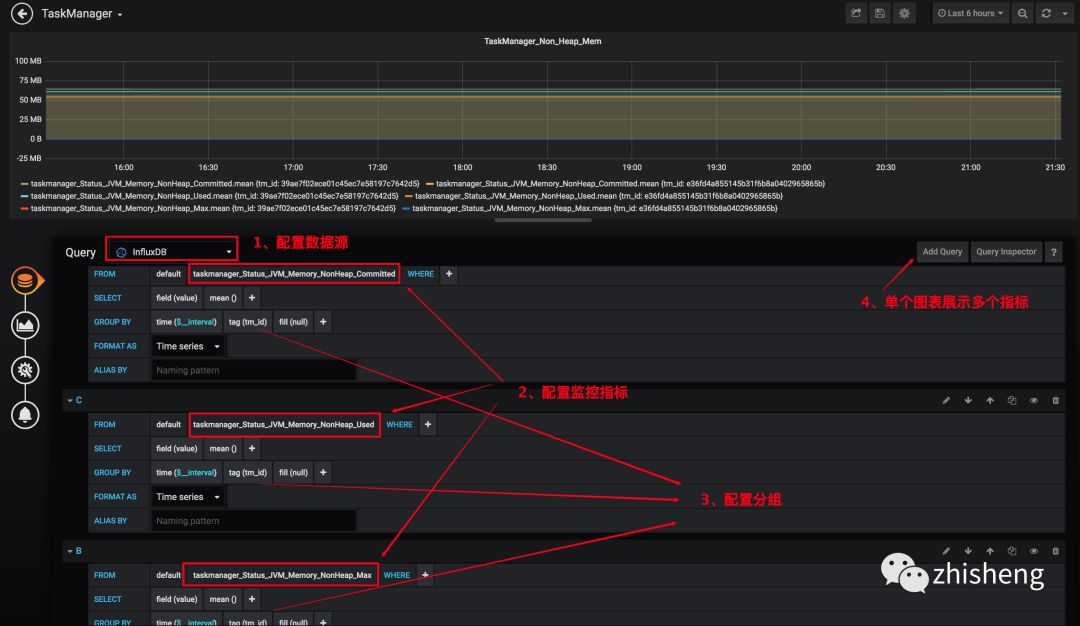Click TaskManager_Non_Heap_Mem panel title
1080x626 pixels.
coord(543,41)
